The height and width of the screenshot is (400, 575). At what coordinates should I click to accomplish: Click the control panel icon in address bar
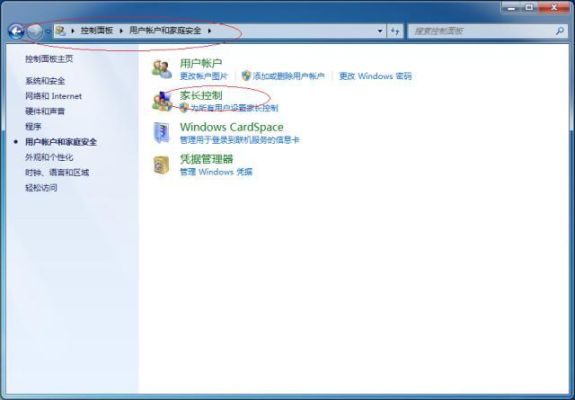tap(61, 31)
